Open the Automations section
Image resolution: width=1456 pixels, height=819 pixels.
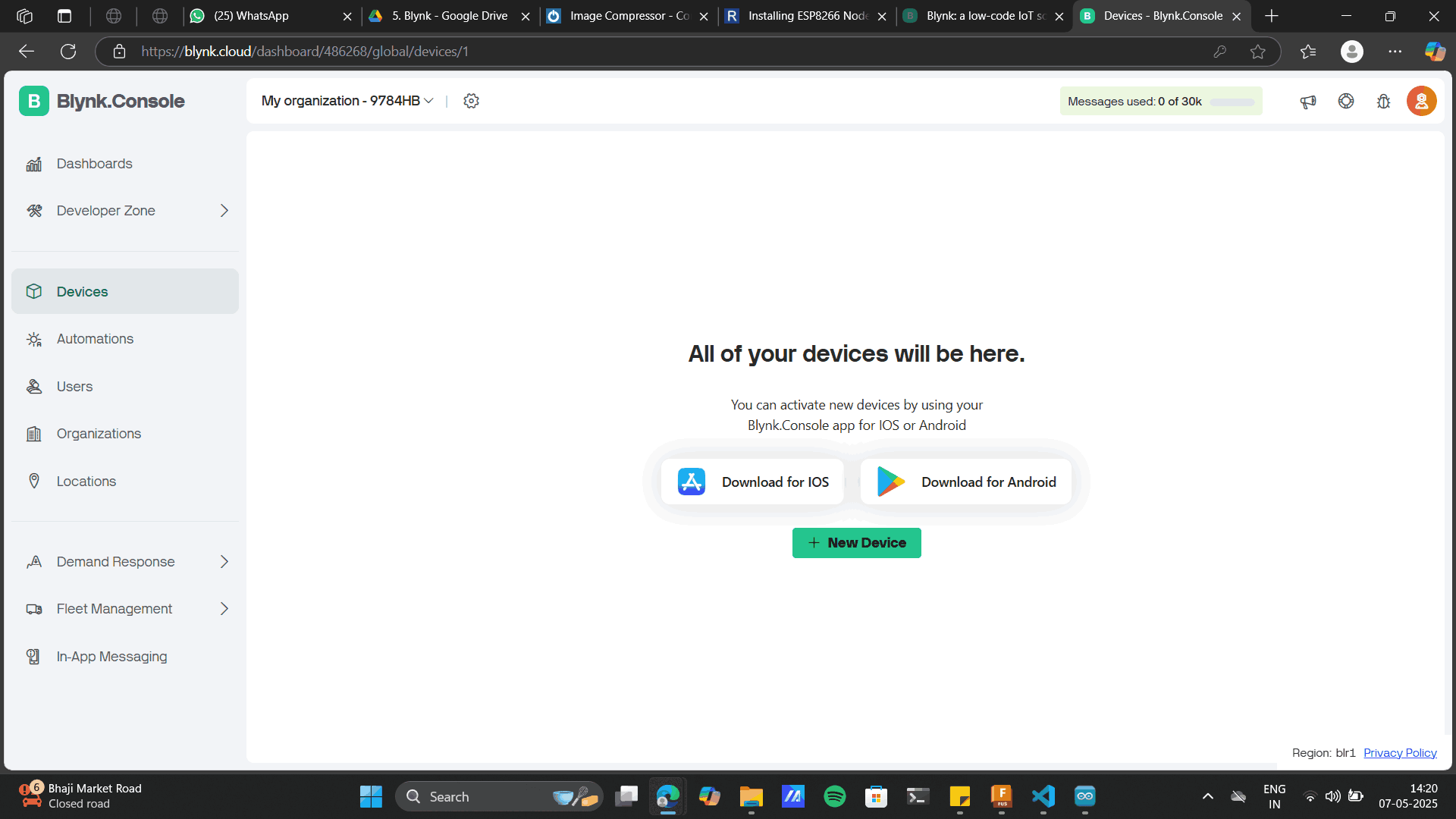coord(125,339)
